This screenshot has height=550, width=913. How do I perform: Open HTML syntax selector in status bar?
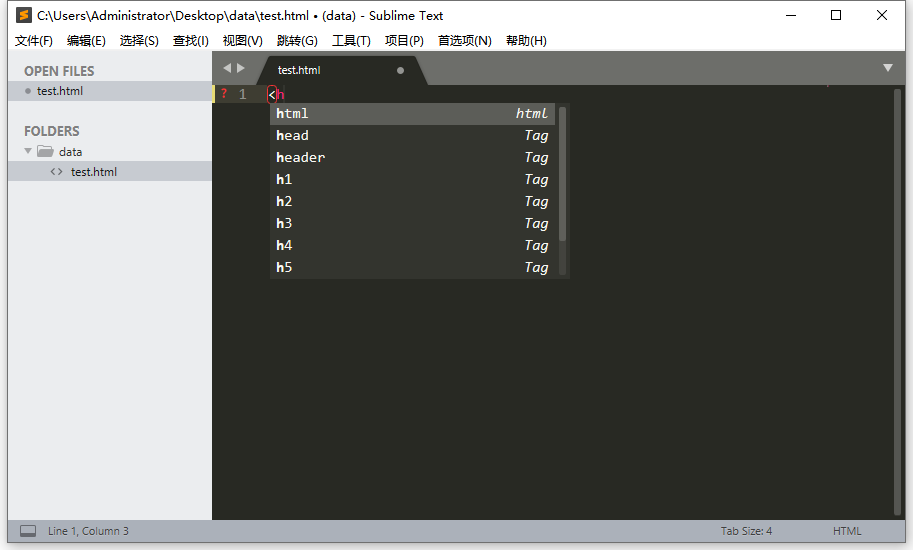click(x=847, y=531)
